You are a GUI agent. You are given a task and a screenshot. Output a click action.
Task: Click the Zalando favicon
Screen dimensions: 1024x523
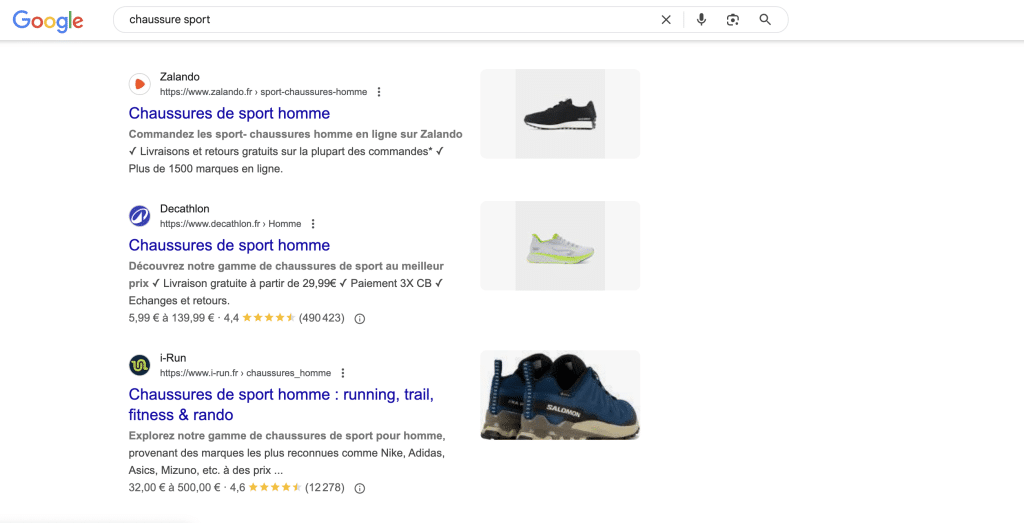click(139, 84)
